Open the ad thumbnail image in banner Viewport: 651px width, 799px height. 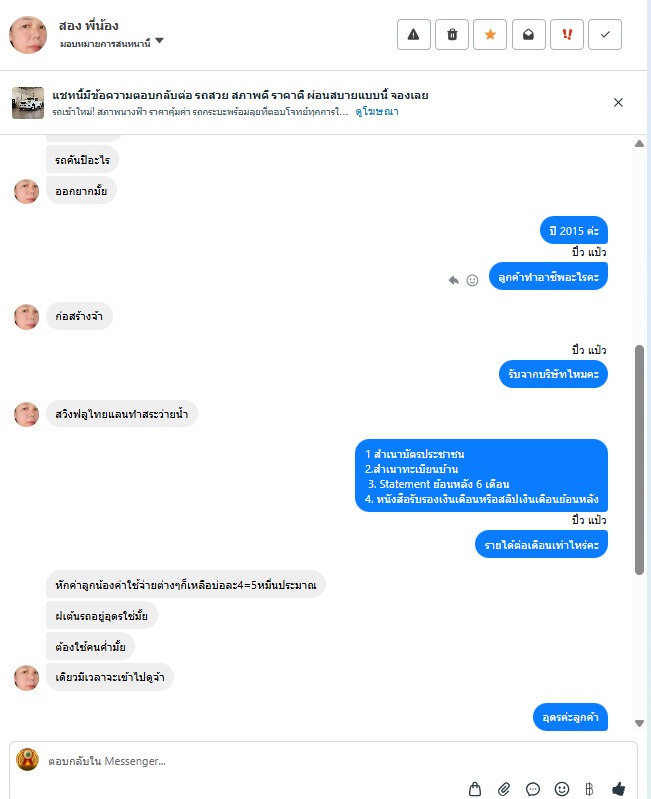click(28, 103)
